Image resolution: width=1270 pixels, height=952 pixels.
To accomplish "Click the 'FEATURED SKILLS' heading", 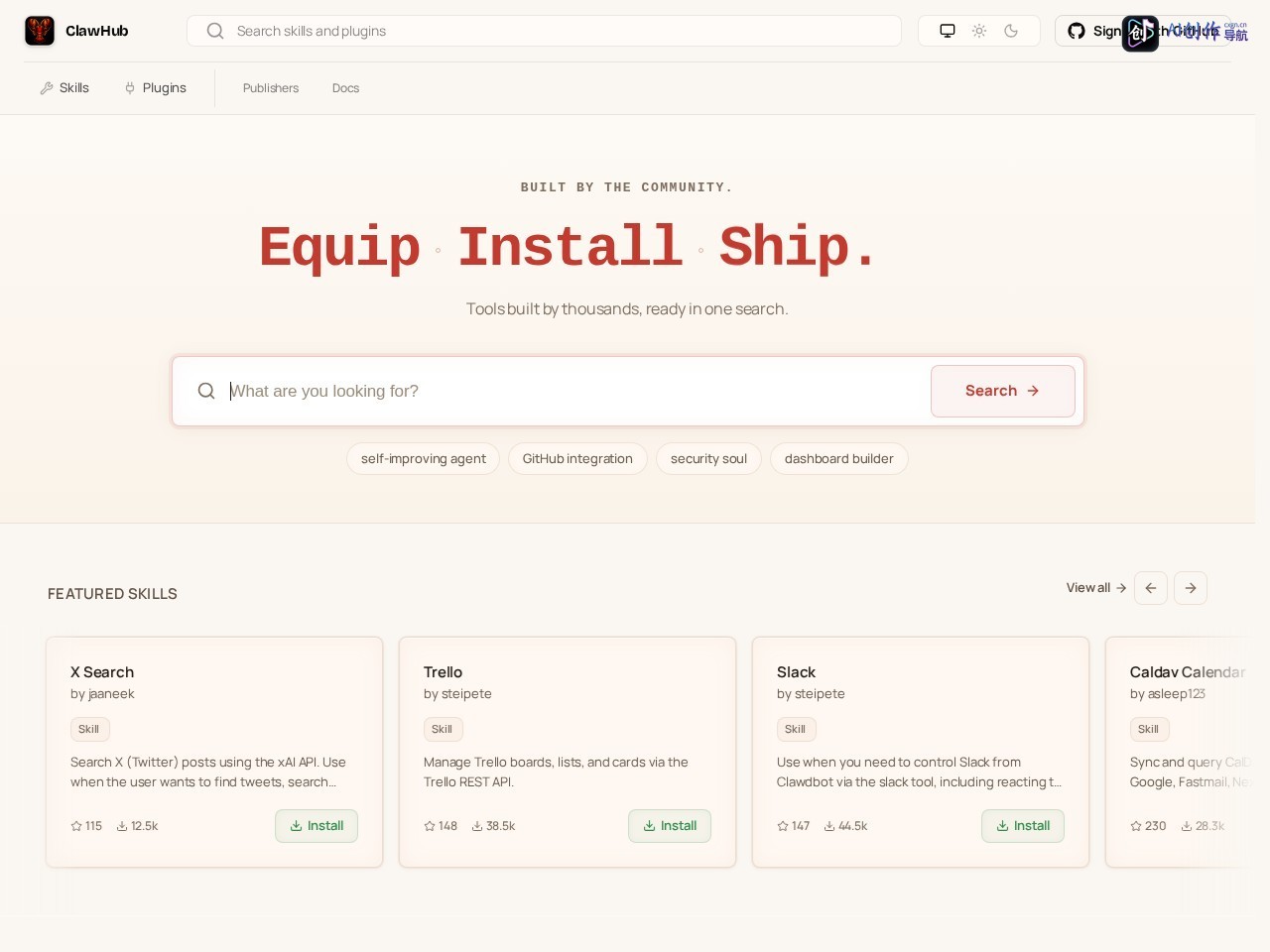I will tap(112, 594).
